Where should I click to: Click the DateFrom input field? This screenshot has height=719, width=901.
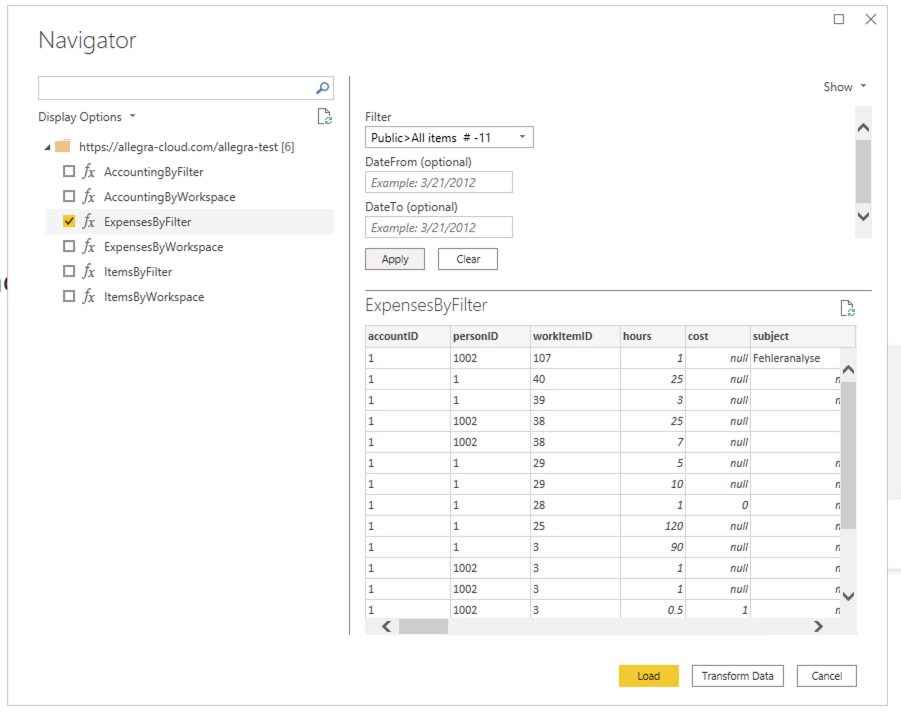click(x=437, y=182)
